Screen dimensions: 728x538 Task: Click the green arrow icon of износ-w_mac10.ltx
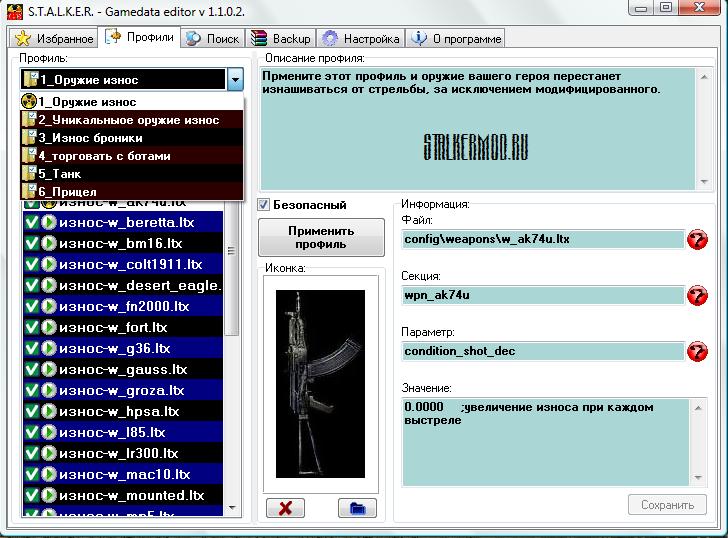click(x=49, y=474)
